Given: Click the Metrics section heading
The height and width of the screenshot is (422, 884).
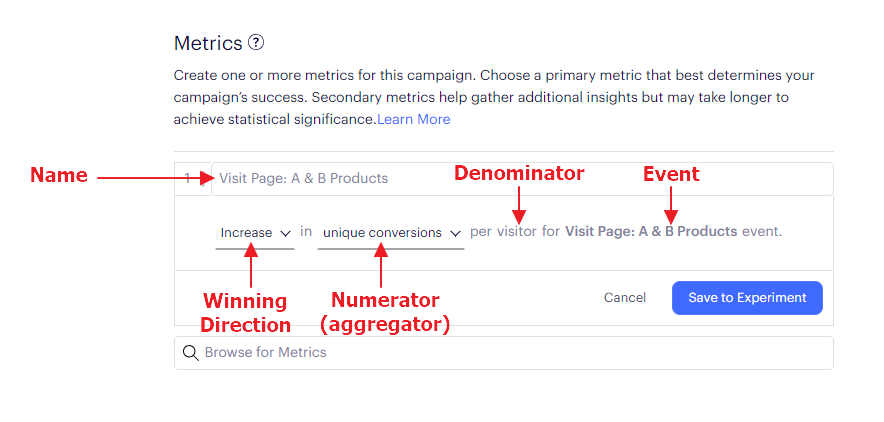Looking at the screenshot, I should tap(208, 43).
